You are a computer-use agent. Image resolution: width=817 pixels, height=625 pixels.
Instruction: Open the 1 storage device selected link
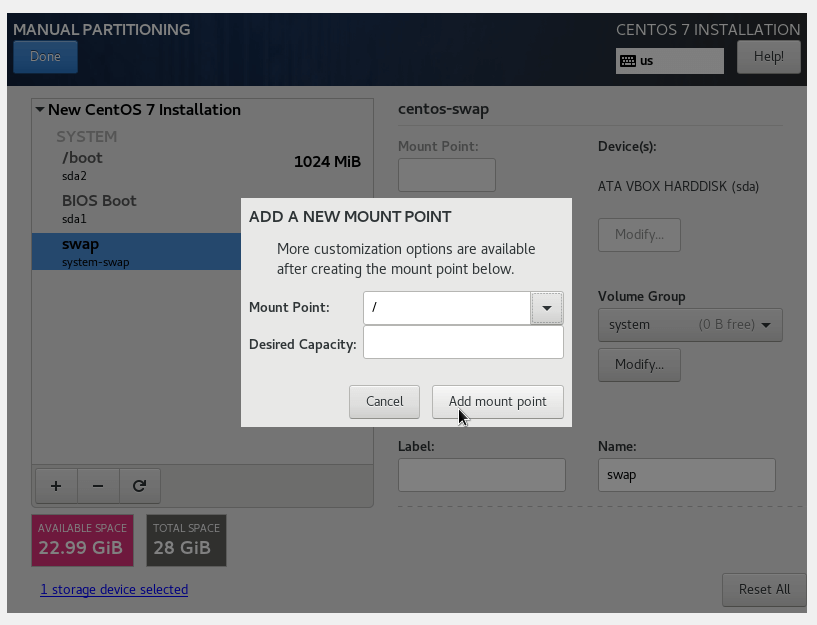tap(114, 590)
